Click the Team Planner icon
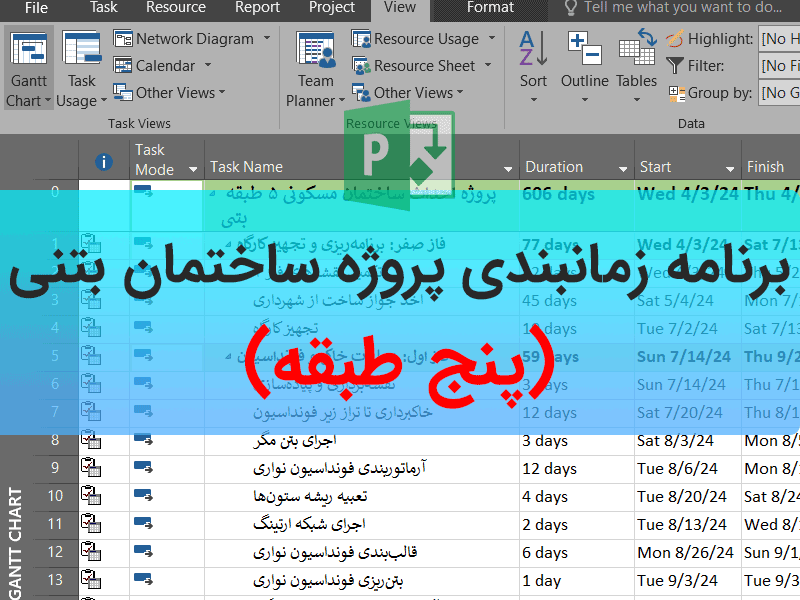 316,52
